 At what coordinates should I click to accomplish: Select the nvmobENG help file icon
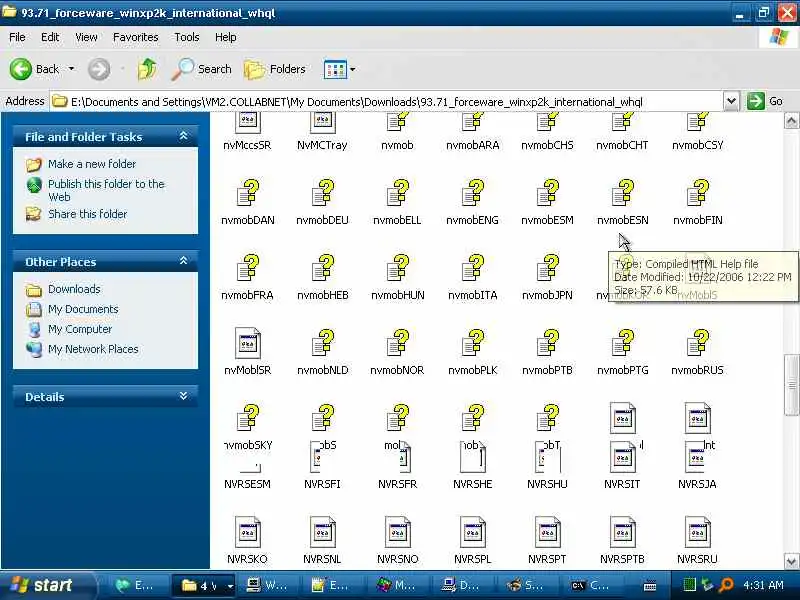pos(472,193)
